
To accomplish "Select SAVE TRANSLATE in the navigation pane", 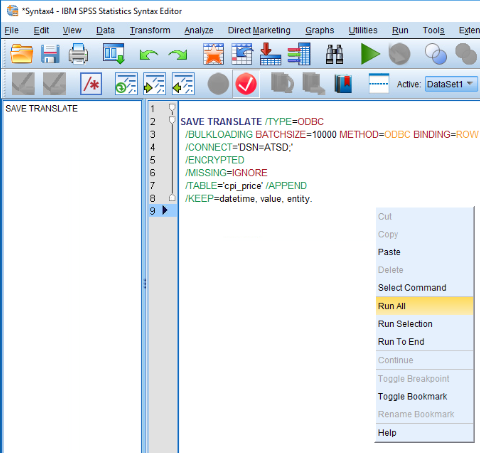I will pos(41,108).
